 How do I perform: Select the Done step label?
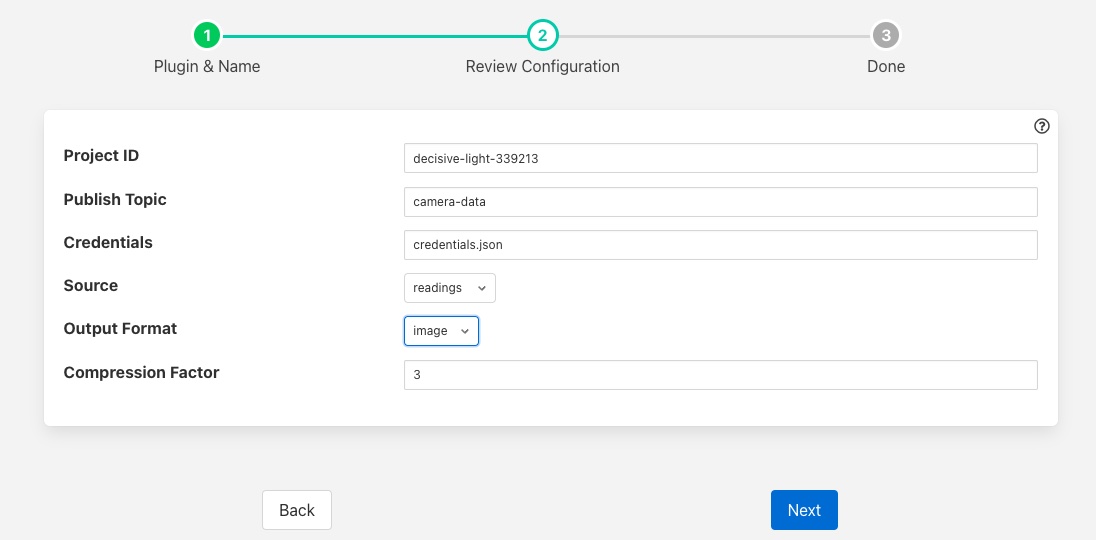(x=885, y=66)
